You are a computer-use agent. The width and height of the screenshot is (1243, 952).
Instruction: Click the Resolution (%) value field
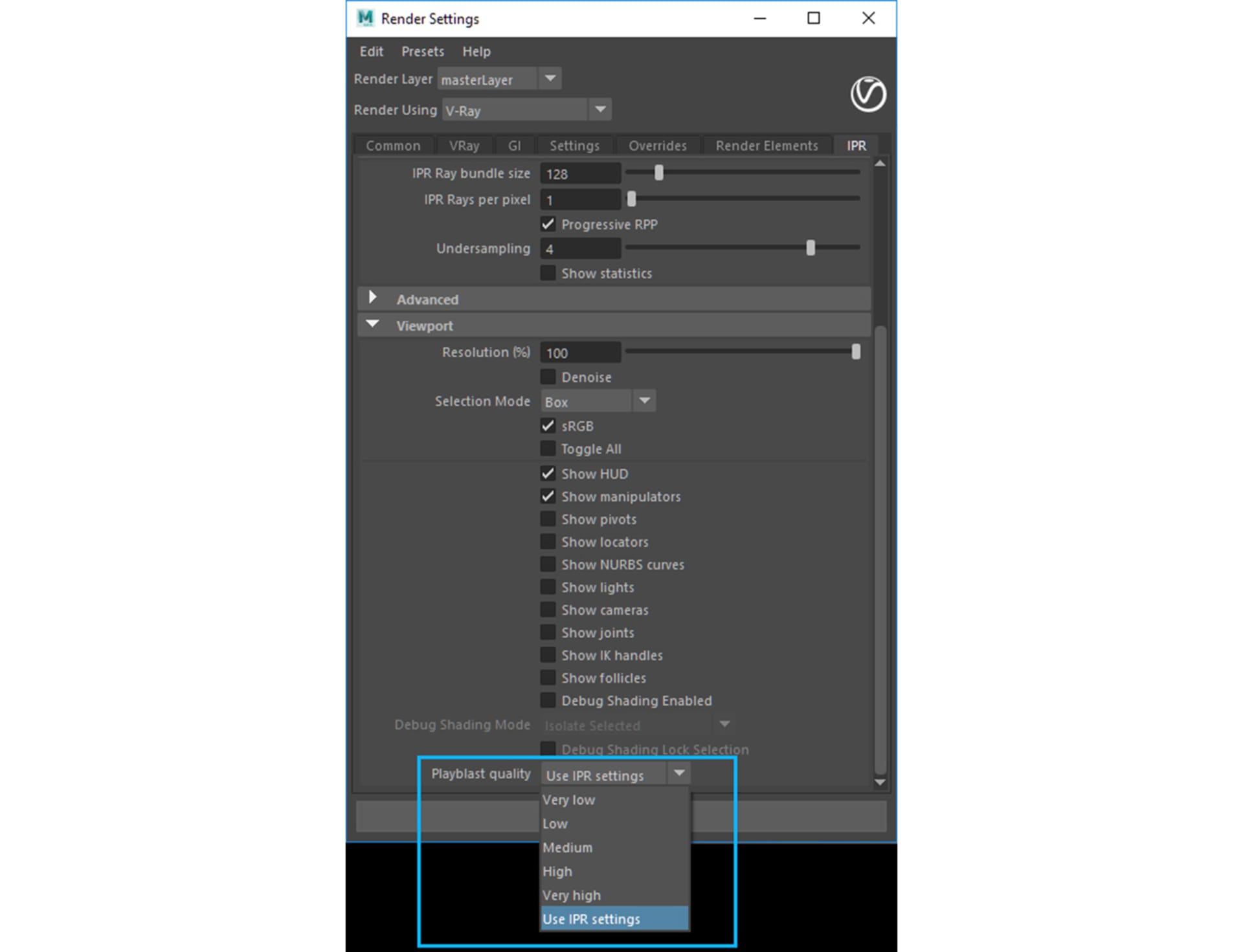tap(581, 353)
